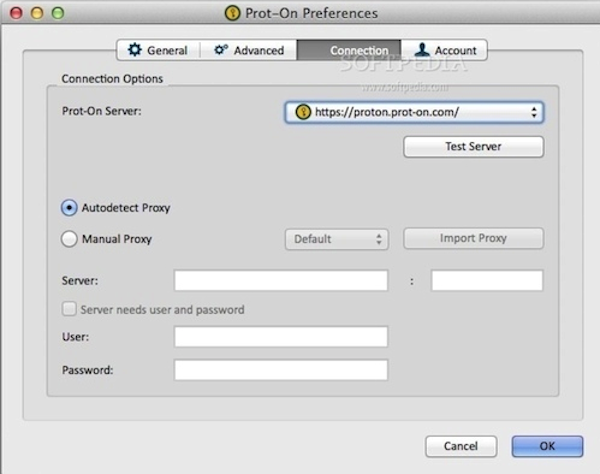Screen dimensions: 600x474
Task: Click the proxy Server address field
Action: [281, 280]
